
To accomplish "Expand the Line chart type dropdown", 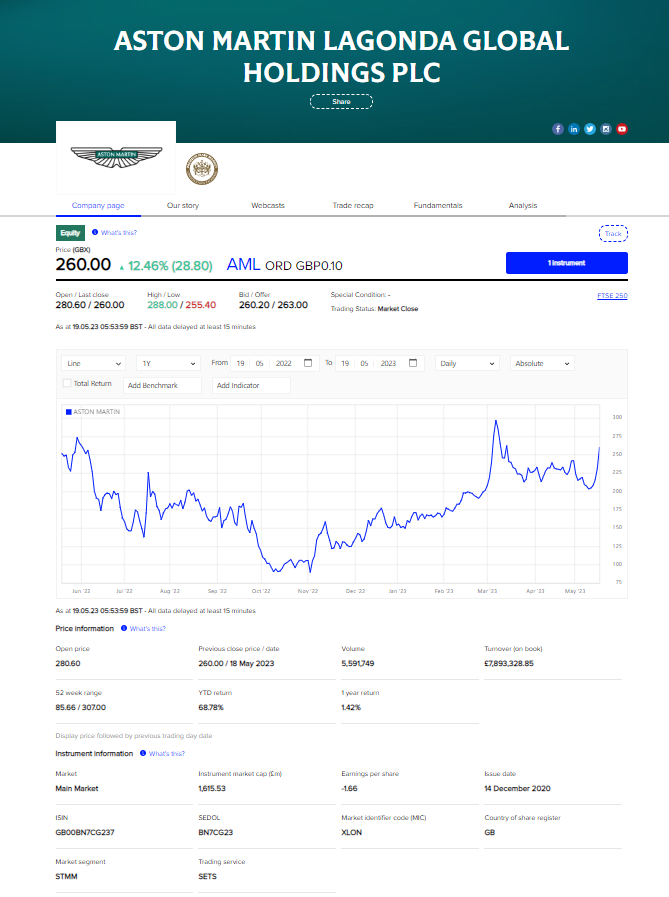I will (93, 363).
